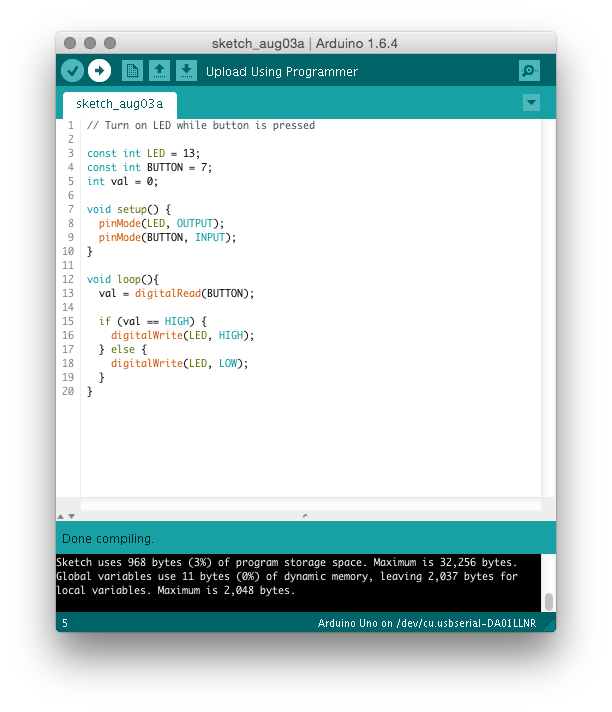This screenshot has height=712, width=612.
Task: Close the Arduino window with red button
Action: click(70, 43)
